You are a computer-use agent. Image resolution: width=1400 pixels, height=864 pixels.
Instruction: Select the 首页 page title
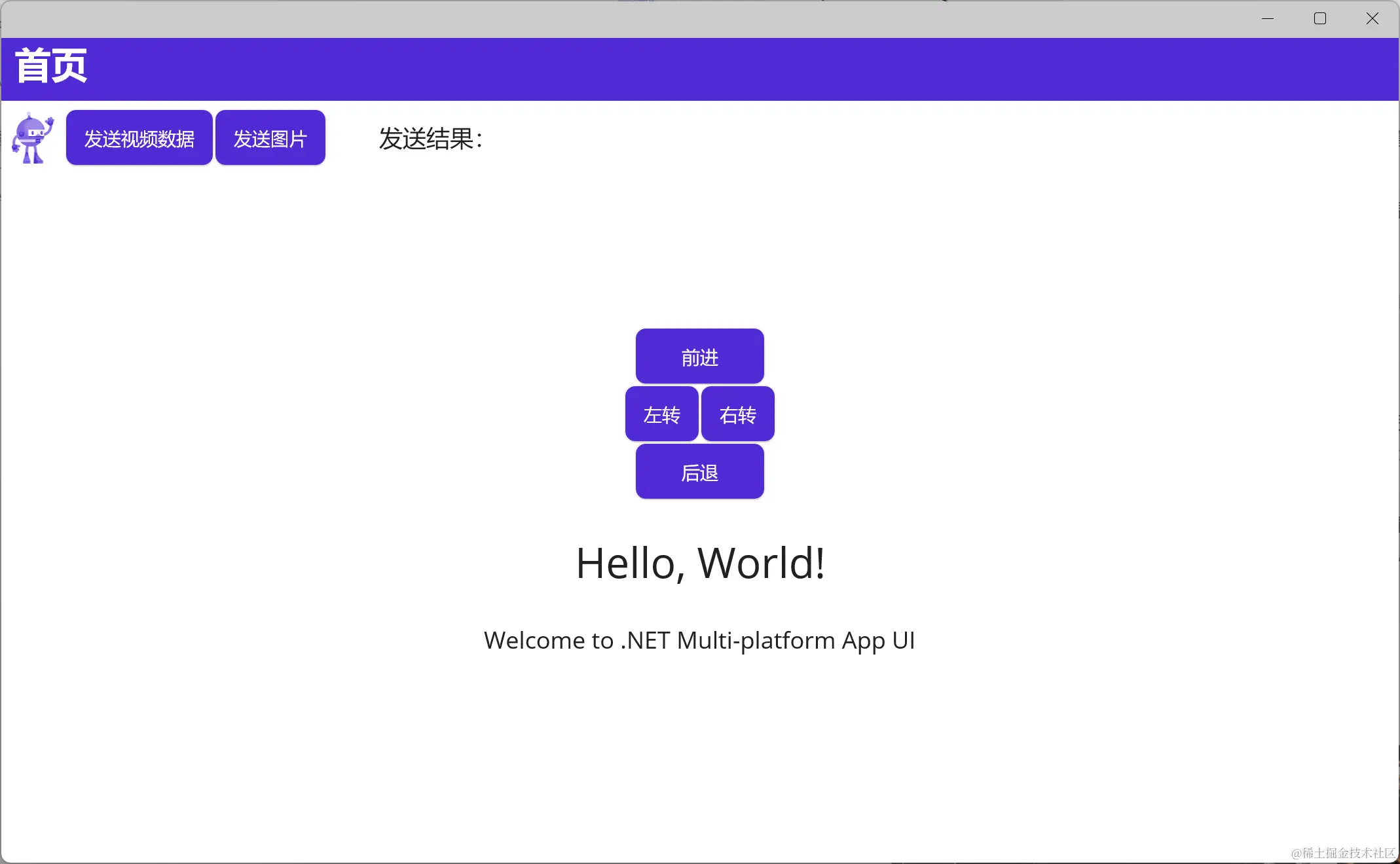[x=51, y=66]
